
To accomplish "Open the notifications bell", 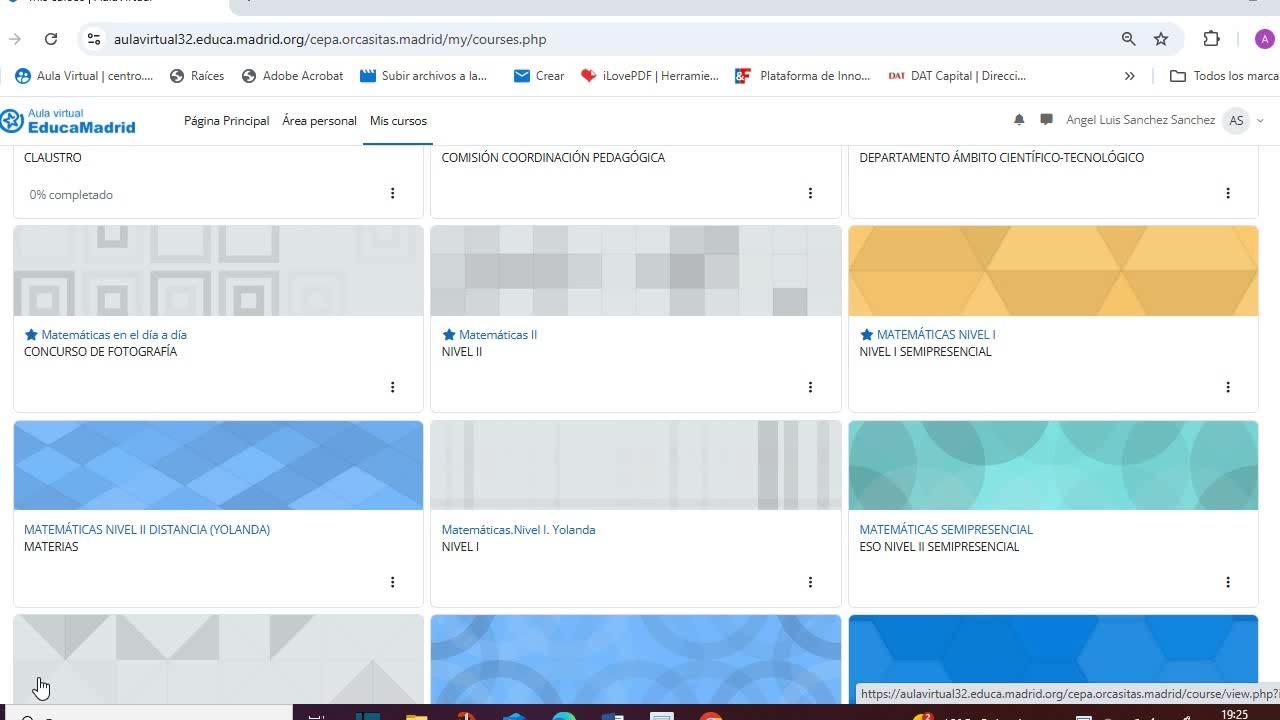I will 1019,120.
